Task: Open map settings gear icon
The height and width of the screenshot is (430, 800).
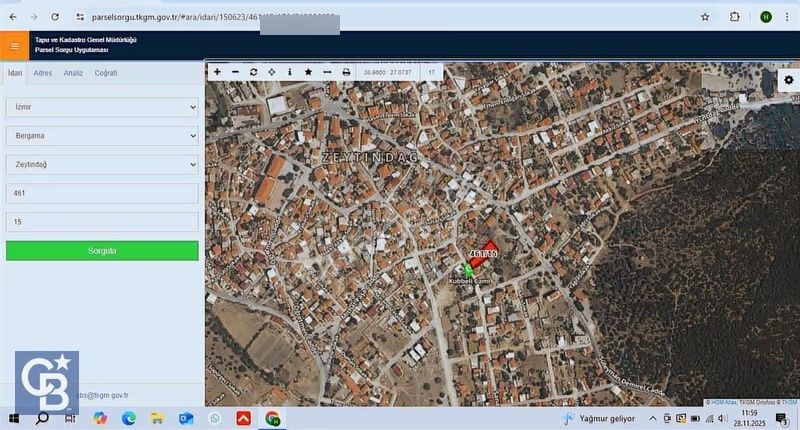Action: (x=788, y=80)
